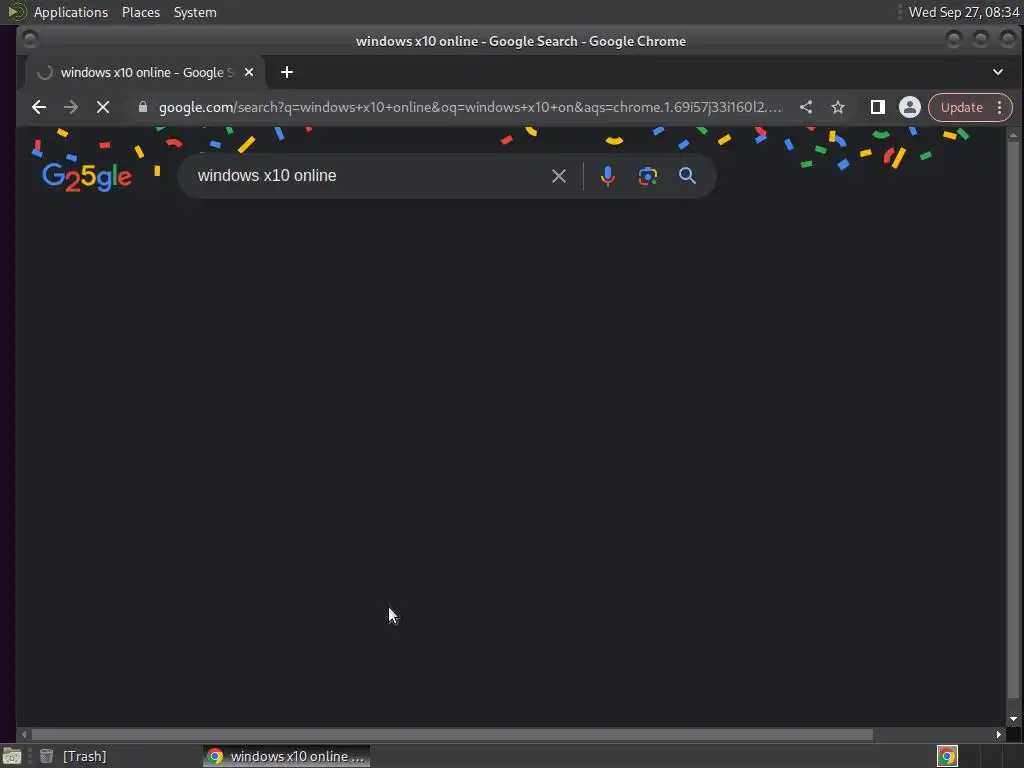Stop loading the page
The image size is (1024, 768).
coord(103,107)
